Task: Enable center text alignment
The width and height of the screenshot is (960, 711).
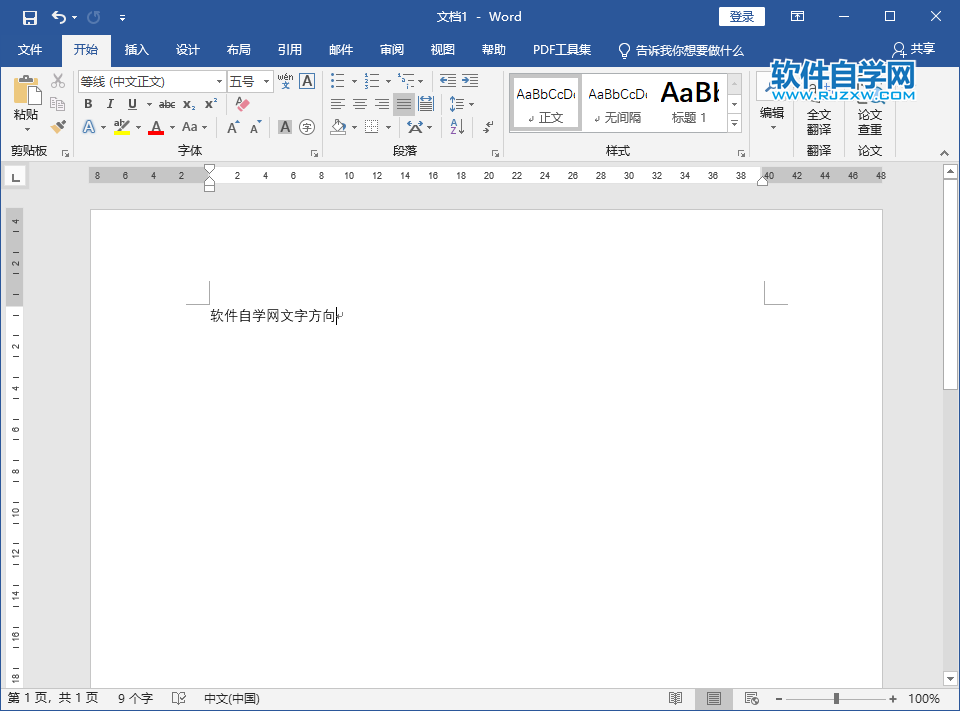Action: pos(358,103)
